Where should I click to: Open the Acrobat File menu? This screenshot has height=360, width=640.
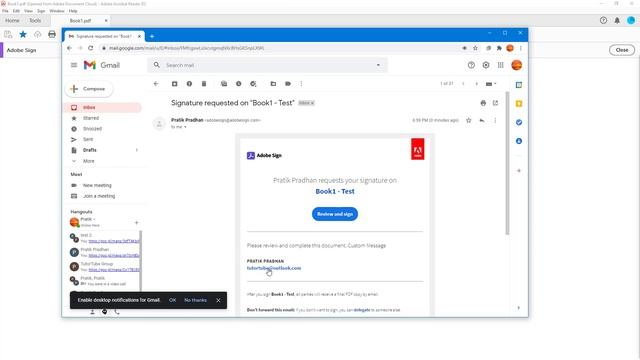[x=5, y=11]
